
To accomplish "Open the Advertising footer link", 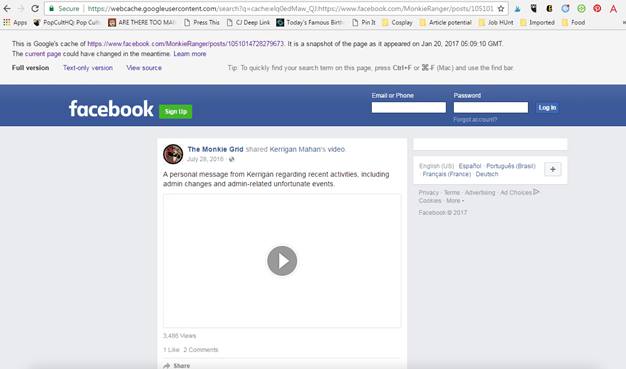I will coord(480,192).
